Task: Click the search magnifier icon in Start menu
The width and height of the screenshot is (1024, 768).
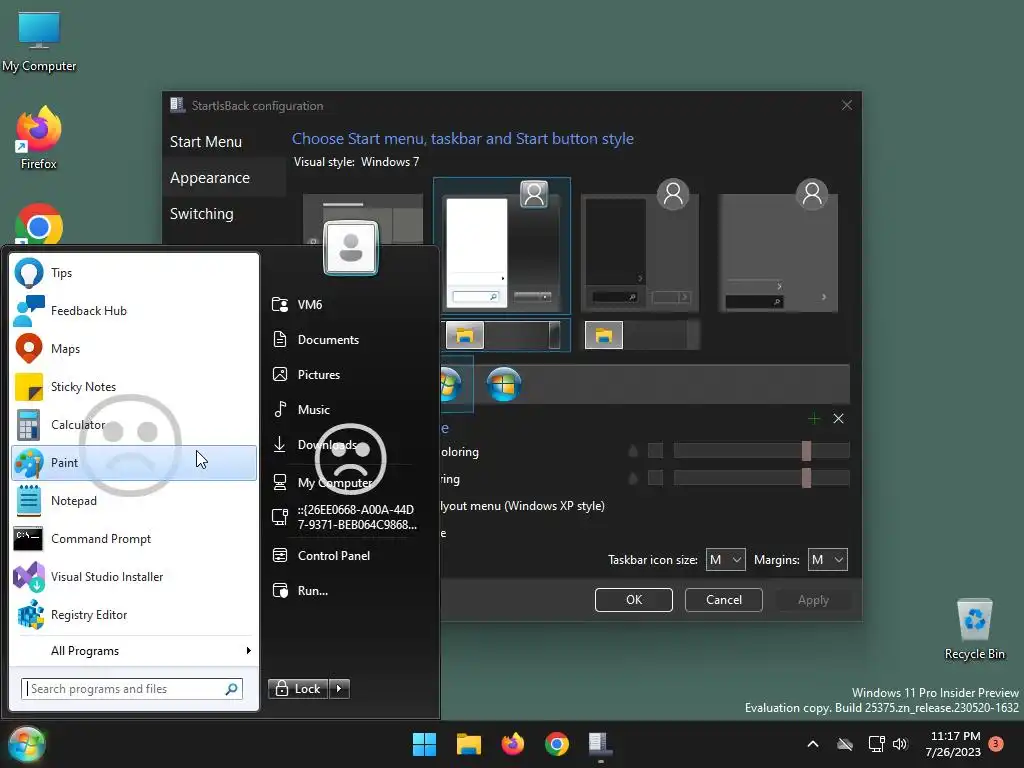Action: [231, 689]
